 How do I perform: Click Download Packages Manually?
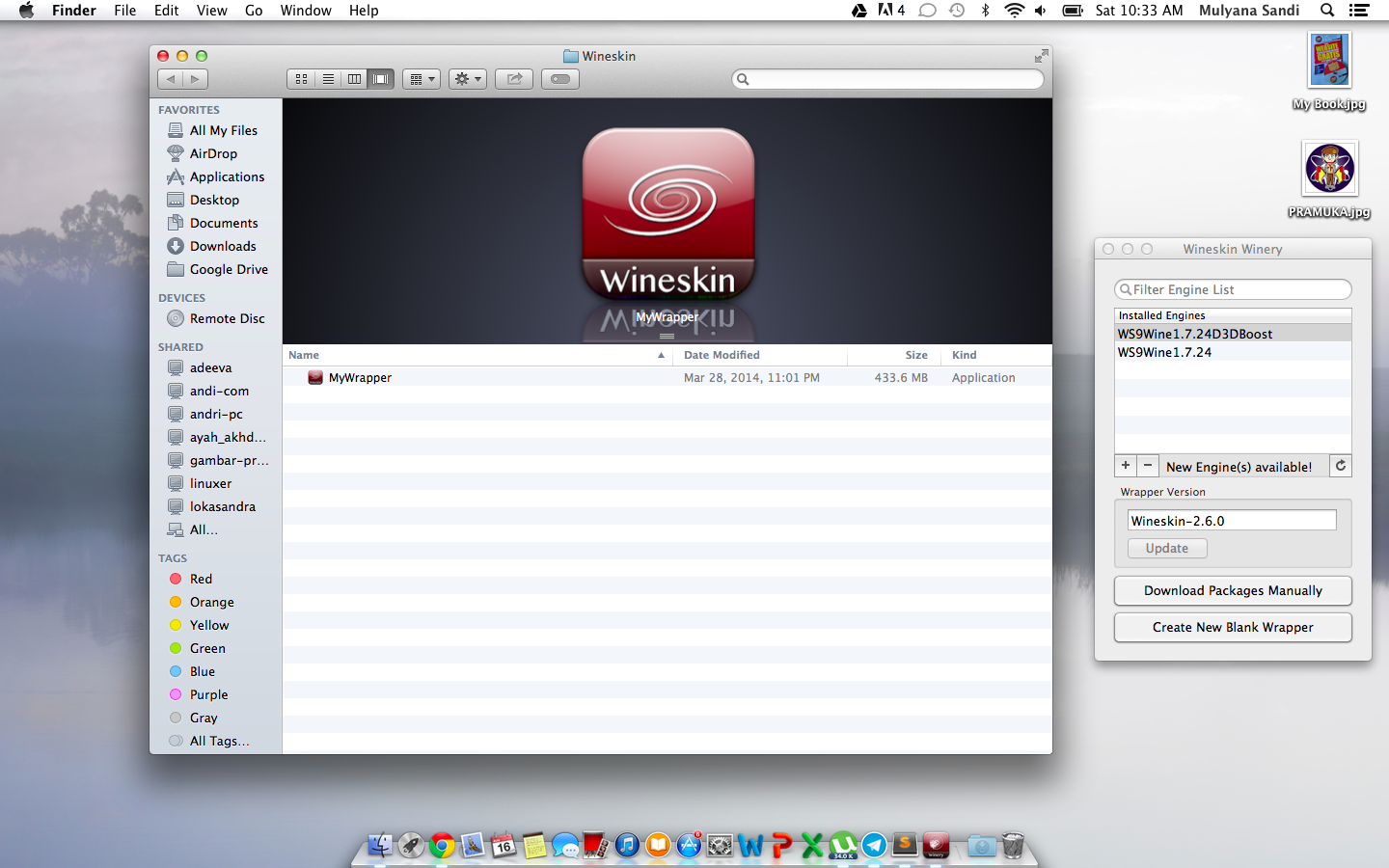pyautogui.click(x=1233, y=590)
